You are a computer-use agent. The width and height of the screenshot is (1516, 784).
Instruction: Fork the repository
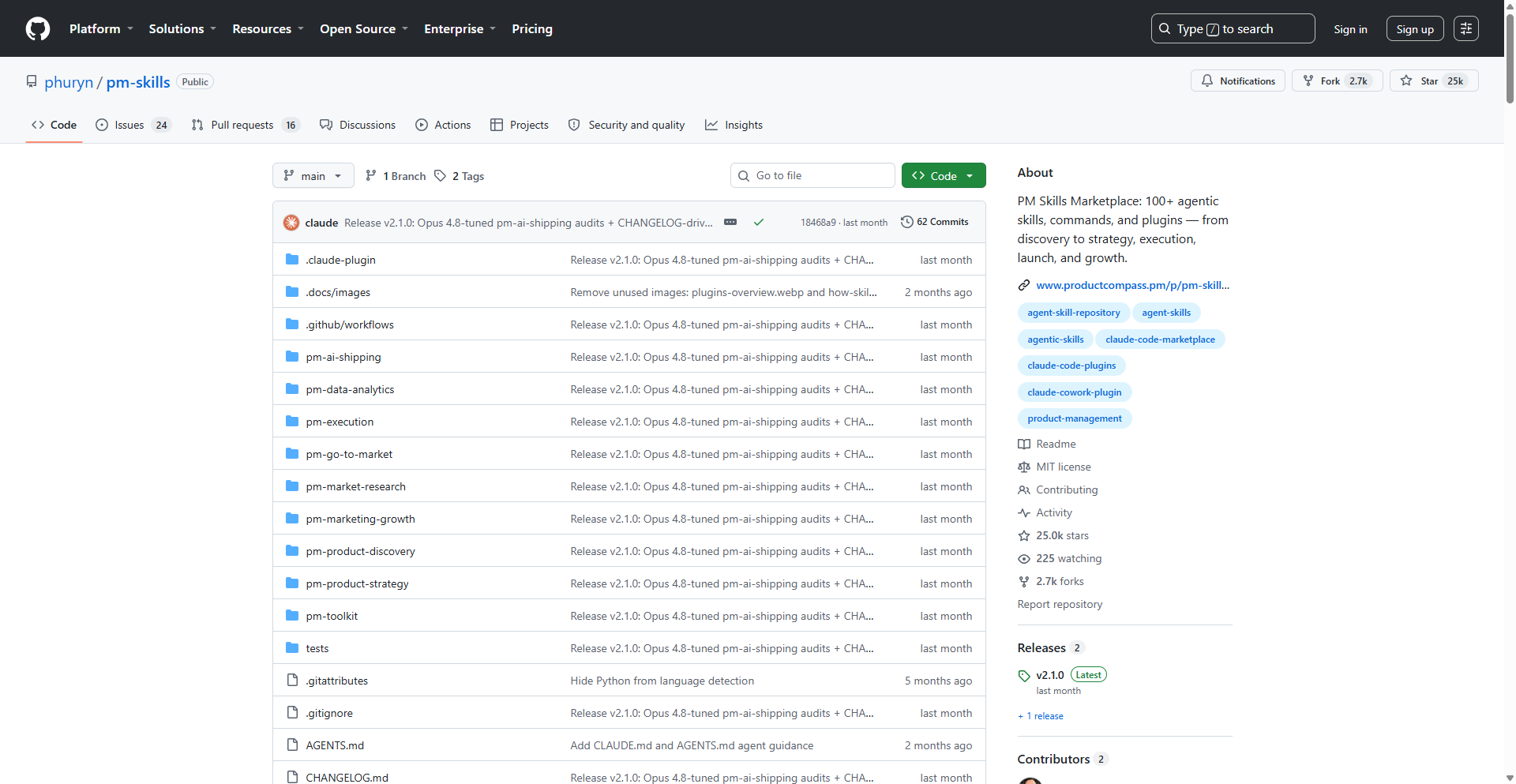coord(1337,81)
